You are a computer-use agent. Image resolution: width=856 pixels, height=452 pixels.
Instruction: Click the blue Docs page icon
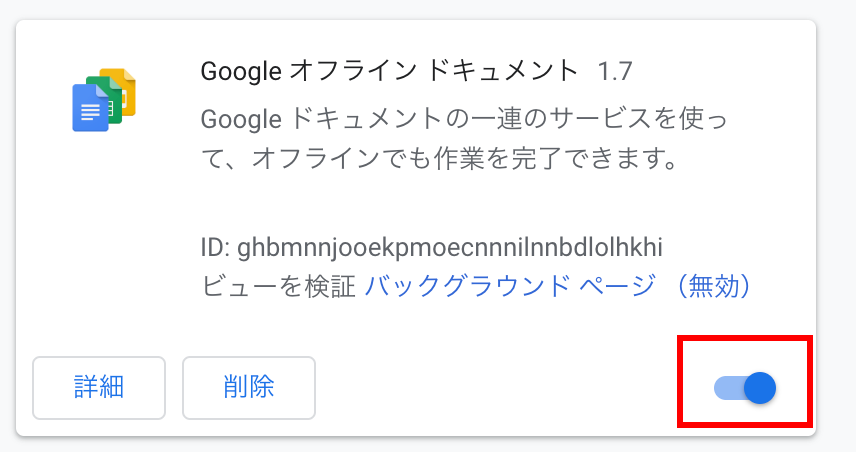[x=89, y=108]
